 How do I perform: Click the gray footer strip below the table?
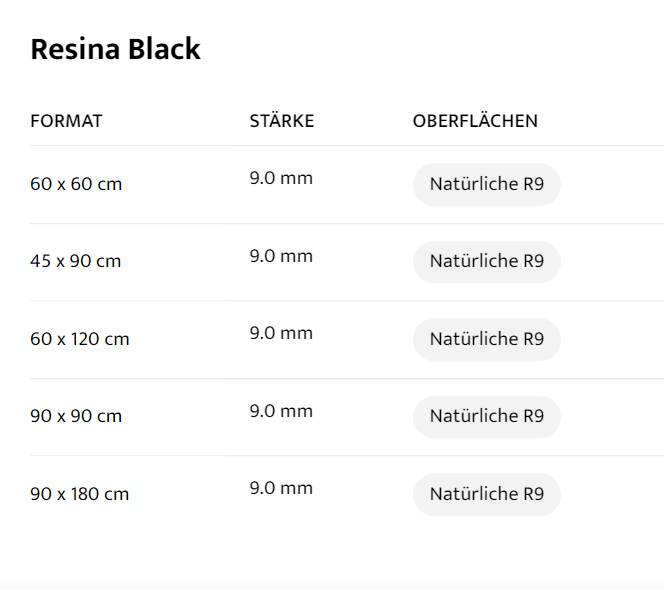[x=332, y=583]
